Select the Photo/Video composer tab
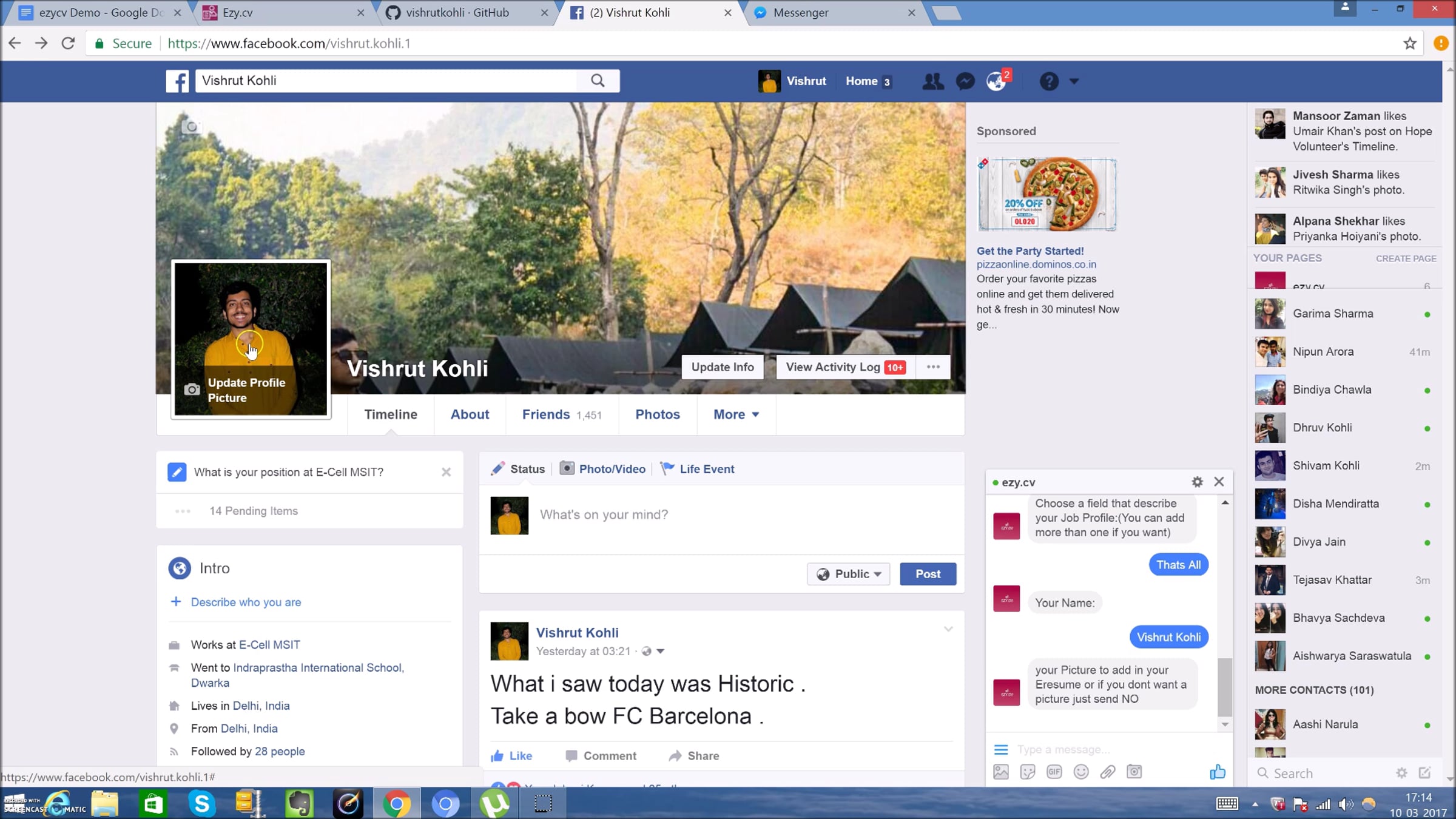1456x819 pixels. (602, 469)
